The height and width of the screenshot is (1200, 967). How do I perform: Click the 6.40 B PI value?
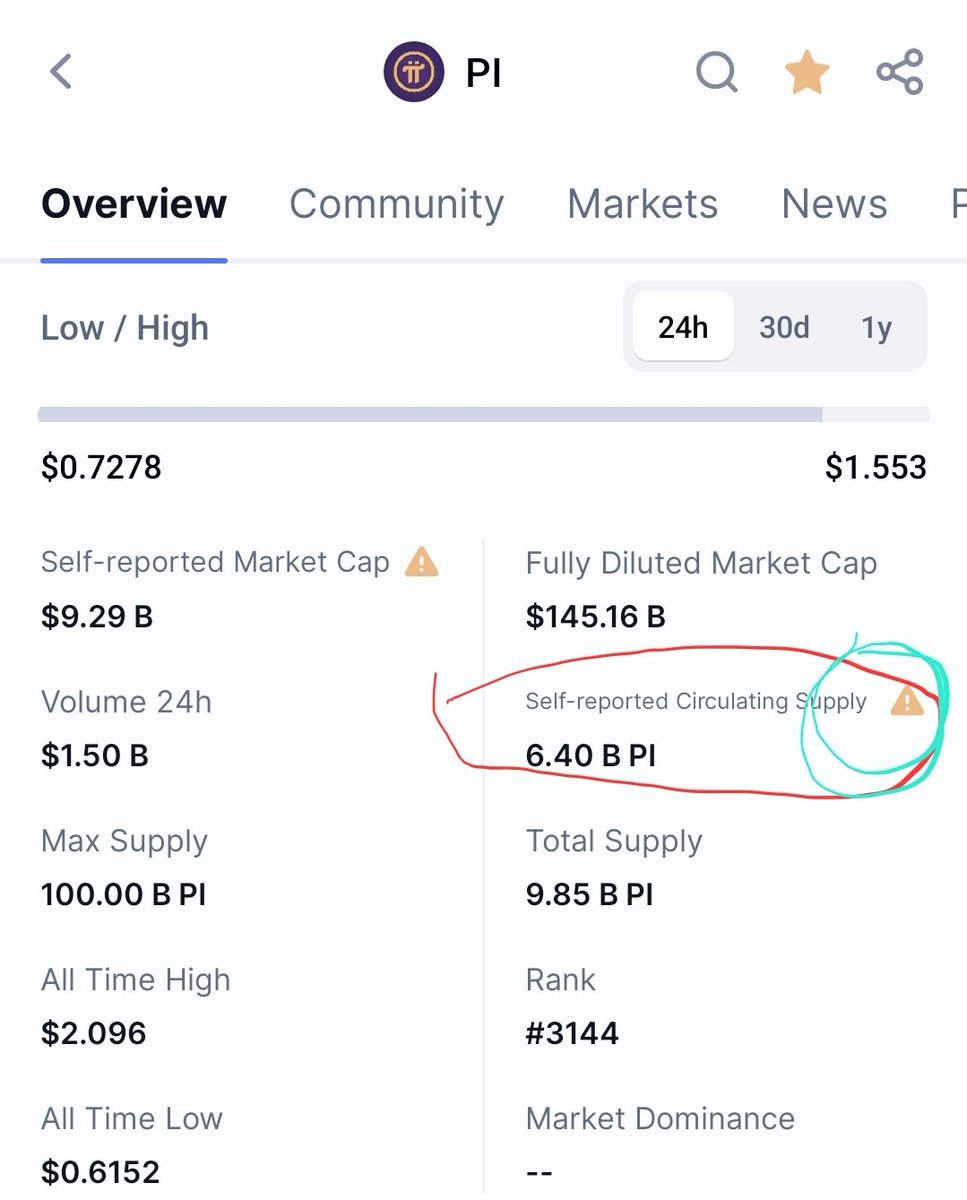pos(591,755)
